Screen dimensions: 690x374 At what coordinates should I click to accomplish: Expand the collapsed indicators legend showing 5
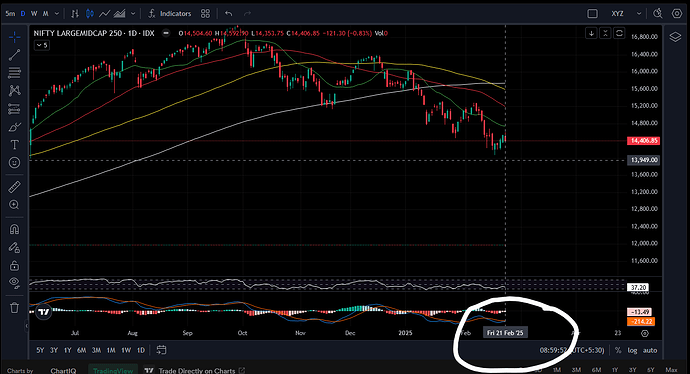pyautogui.click(x=42, y=45)
